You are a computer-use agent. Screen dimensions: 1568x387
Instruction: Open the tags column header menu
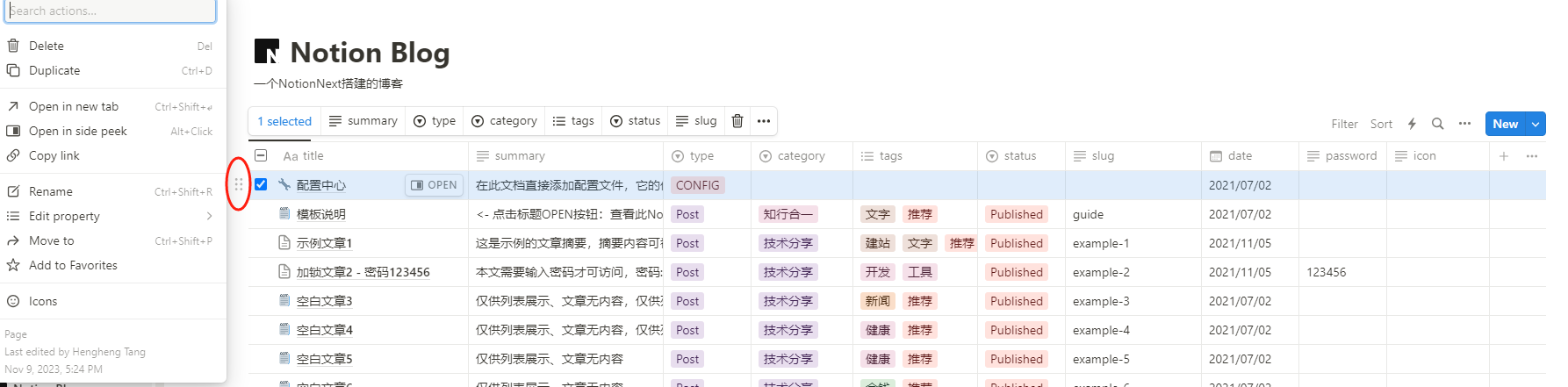916,156
